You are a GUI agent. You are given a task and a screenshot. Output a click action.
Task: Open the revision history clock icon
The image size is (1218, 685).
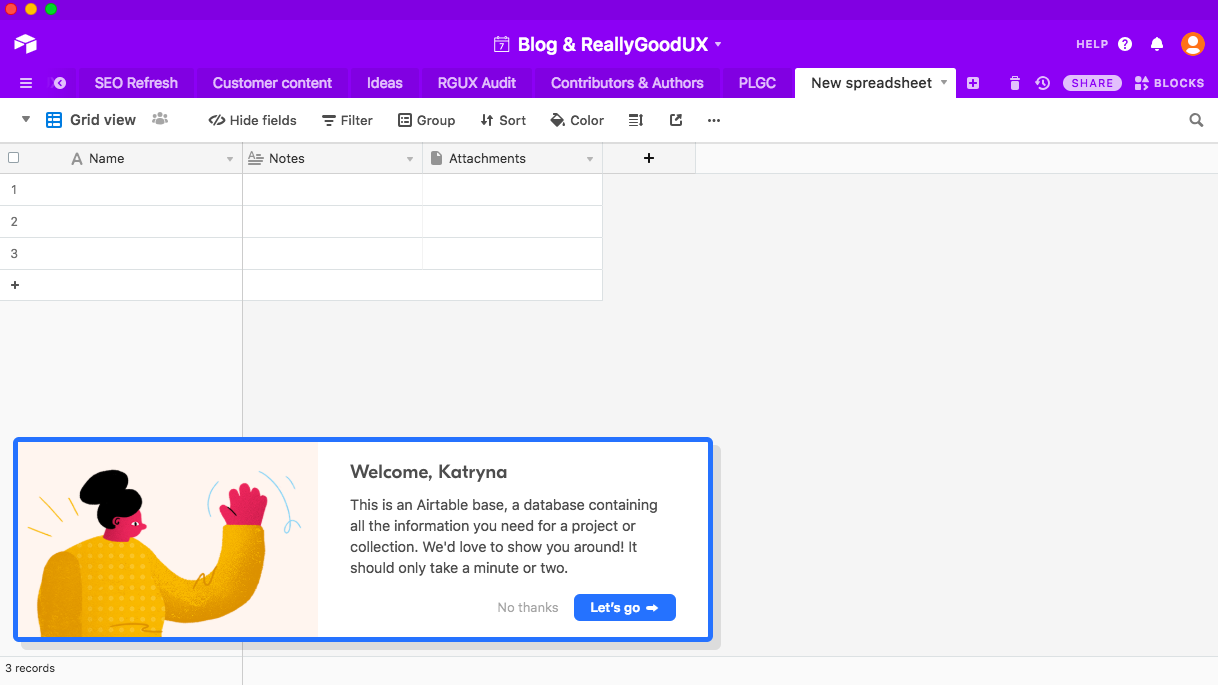[1042, 83]
